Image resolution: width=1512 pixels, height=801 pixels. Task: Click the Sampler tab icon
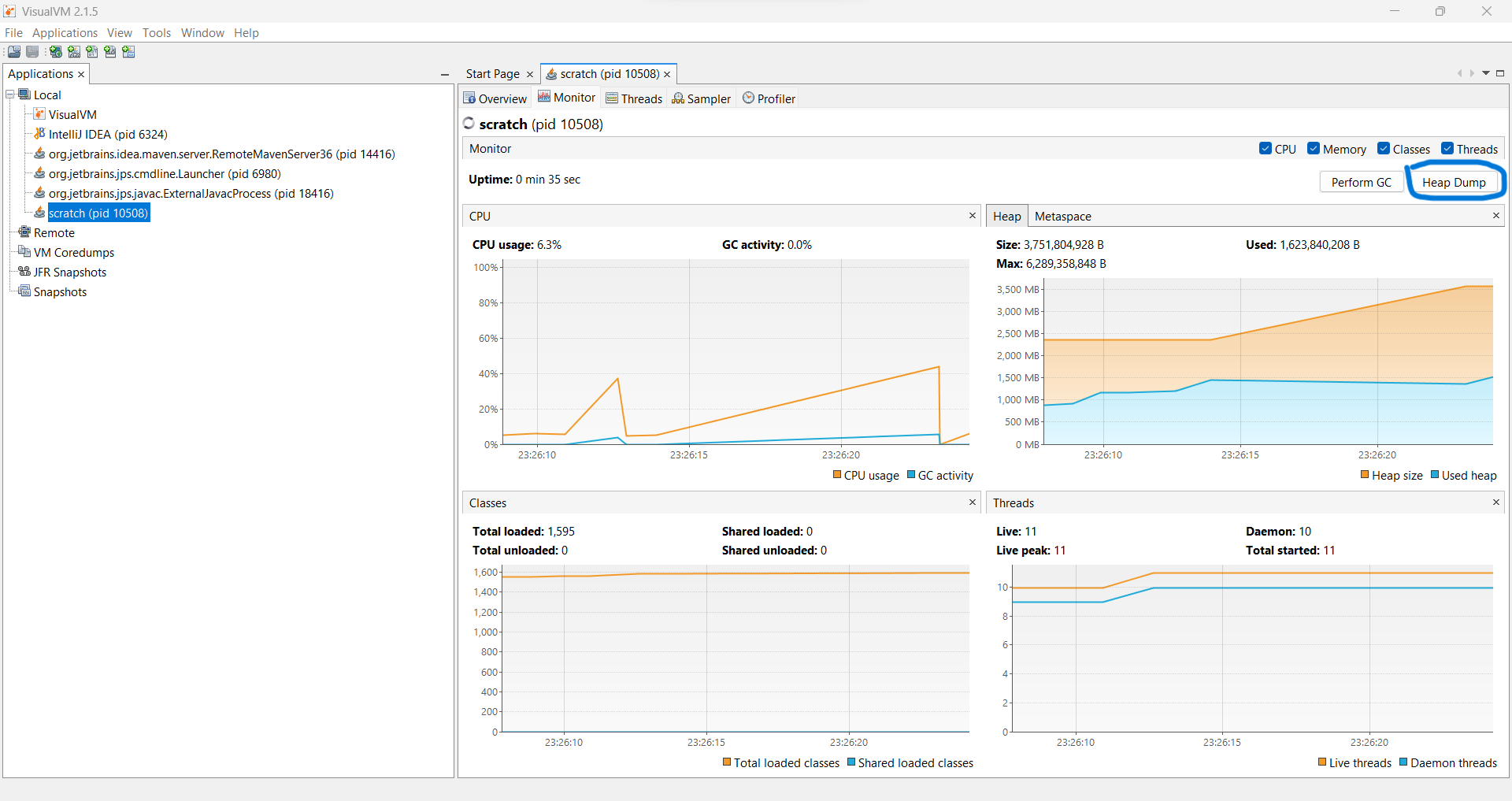[x=678, y=98]
